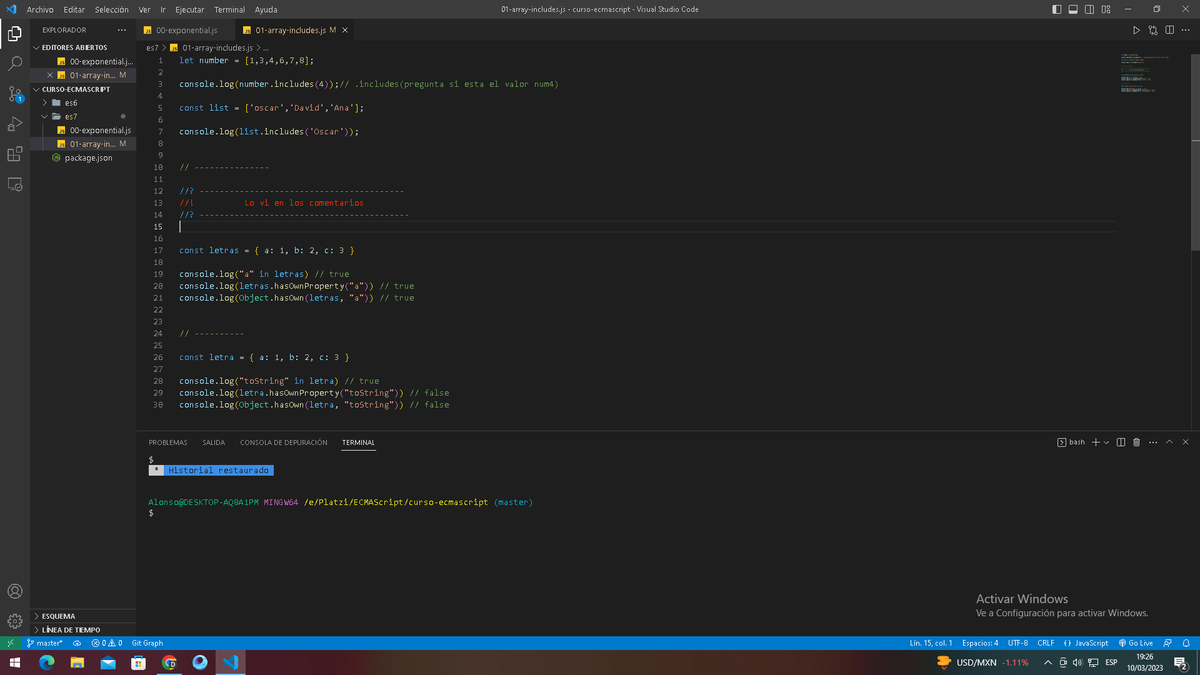Open the Archivo menu
The width and height of the screenshot is (1200, 675).
(40, 9)
